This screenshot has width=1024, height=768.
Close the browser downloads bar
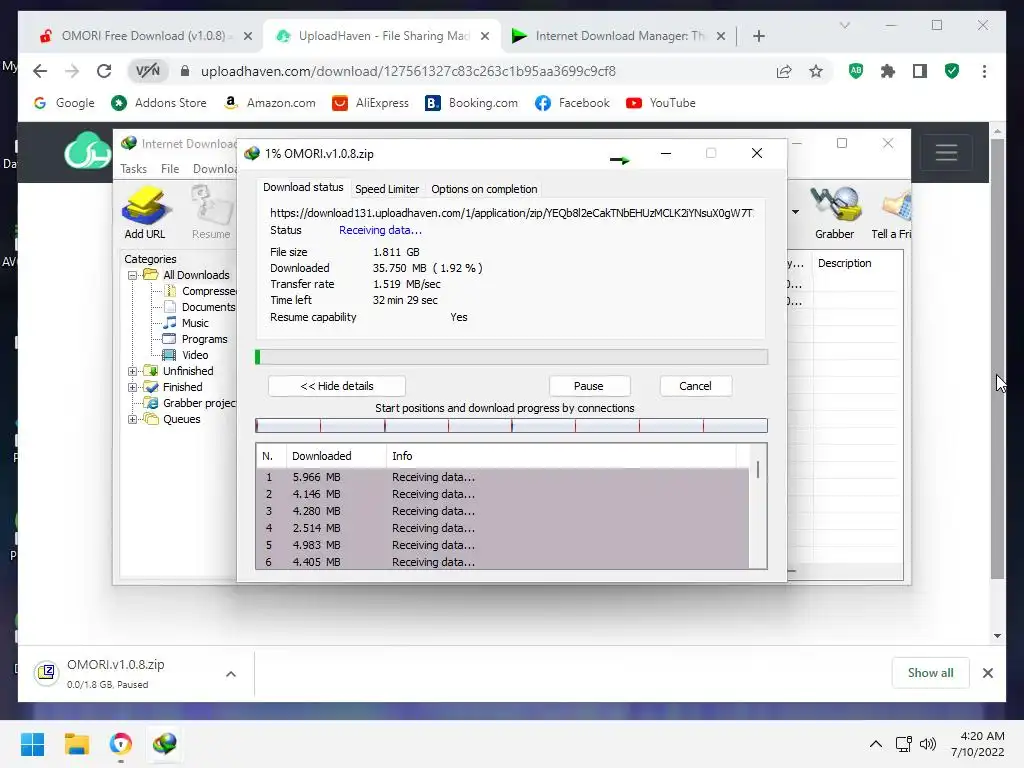[987, 673]
